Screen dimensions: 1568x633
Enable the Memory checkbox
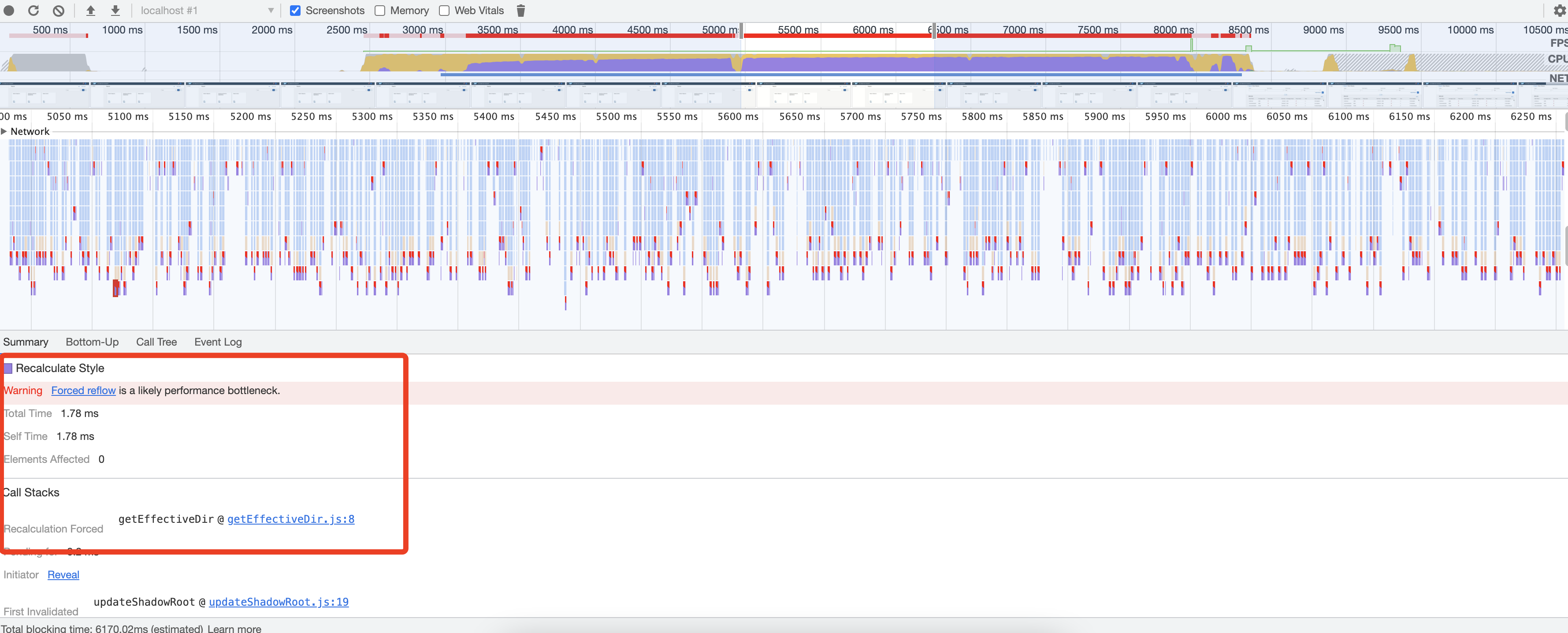point(380,10)
